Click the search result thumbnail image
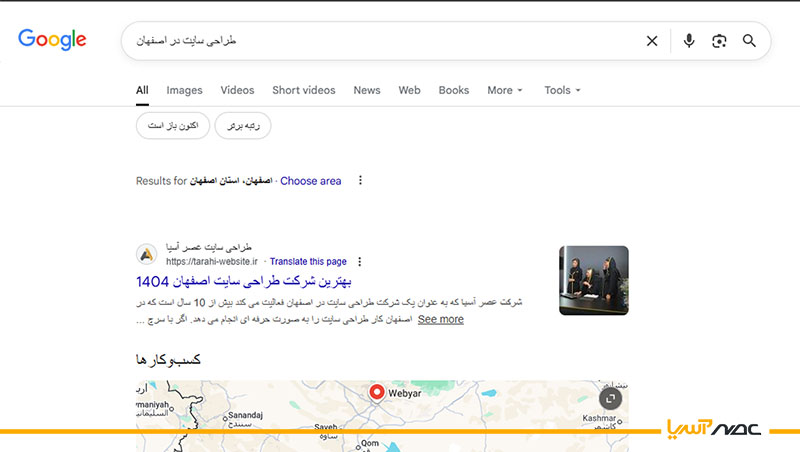This screenshot has height=452, width=800. 593,280
